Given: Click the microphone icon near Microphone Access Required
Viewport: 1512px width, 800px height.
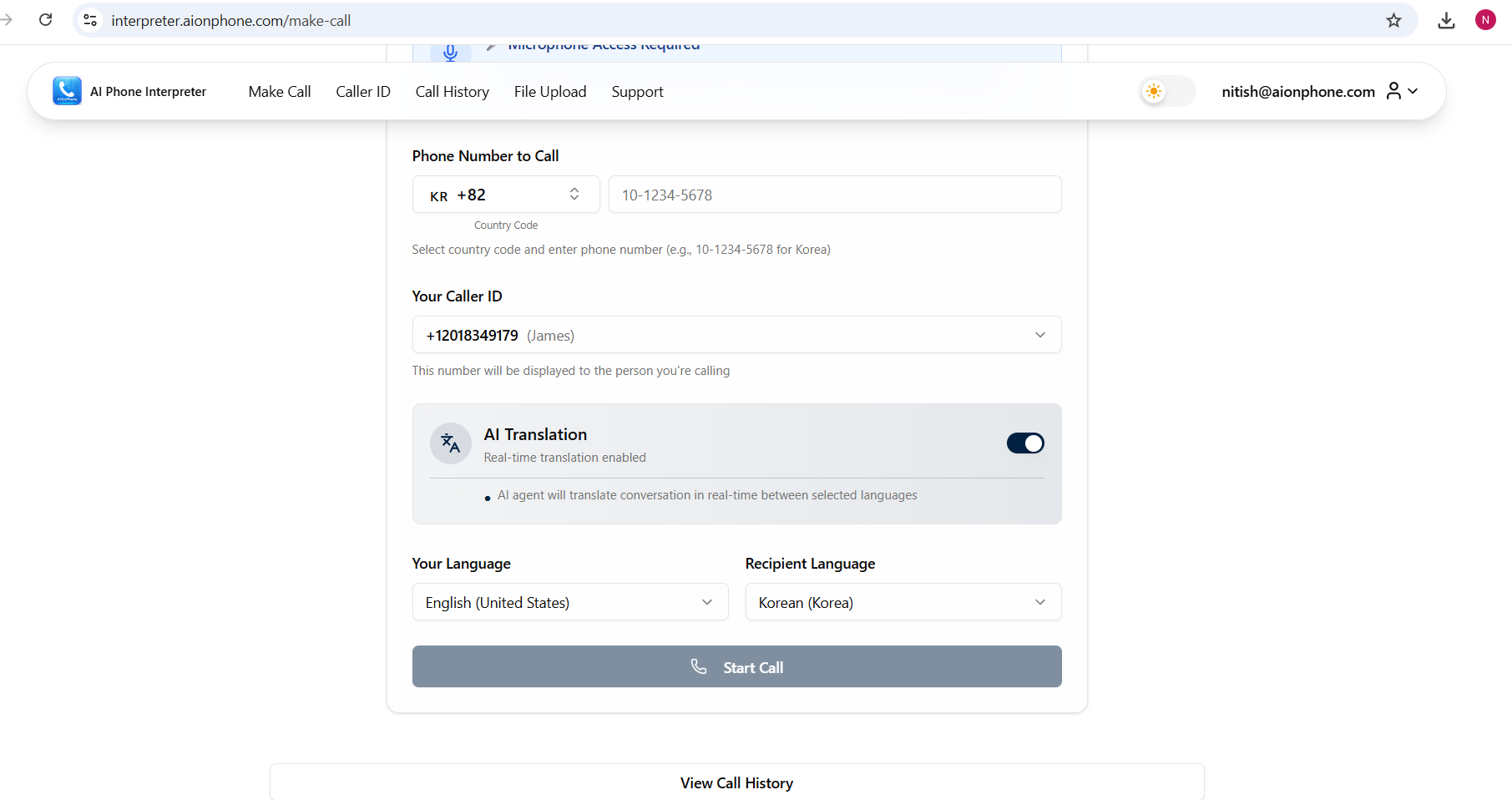Looking at the screenshot, I should [x=450, y=50].
